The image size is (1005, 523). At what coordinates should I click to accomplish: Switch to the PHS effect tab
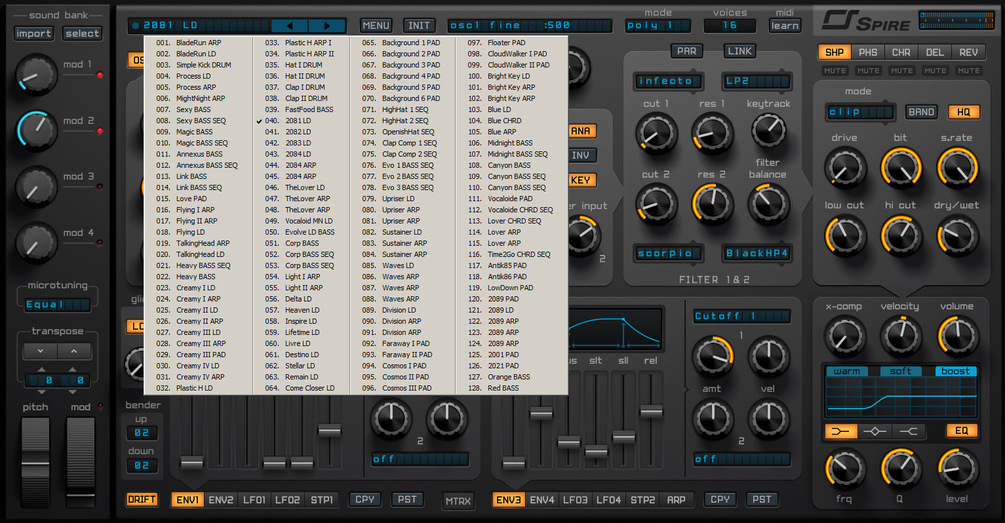tap(868, 53)
